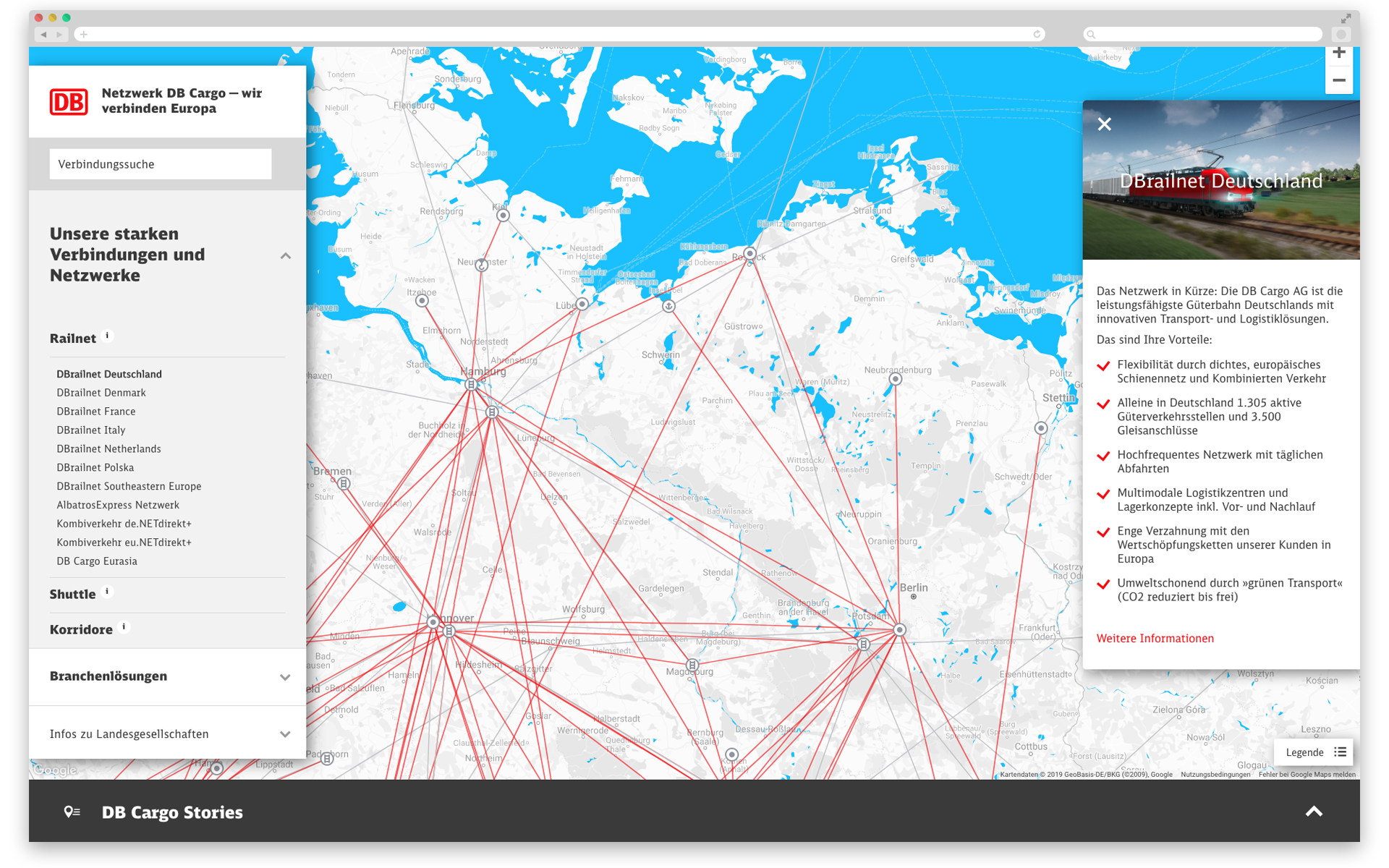The width and height of the screenshot is (1389, 868).
Task: Select Kombiverkehr eu.NETdirekt+ network
Action: click(x=124, y=542)
